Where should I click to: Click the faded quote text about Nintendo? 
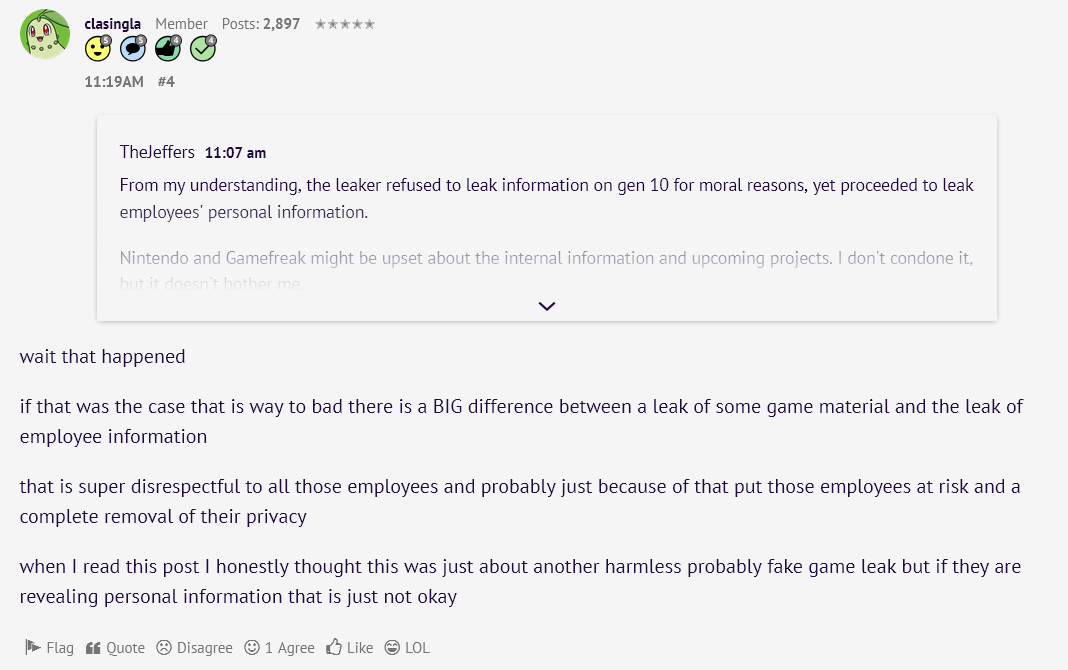click(546, 259)
